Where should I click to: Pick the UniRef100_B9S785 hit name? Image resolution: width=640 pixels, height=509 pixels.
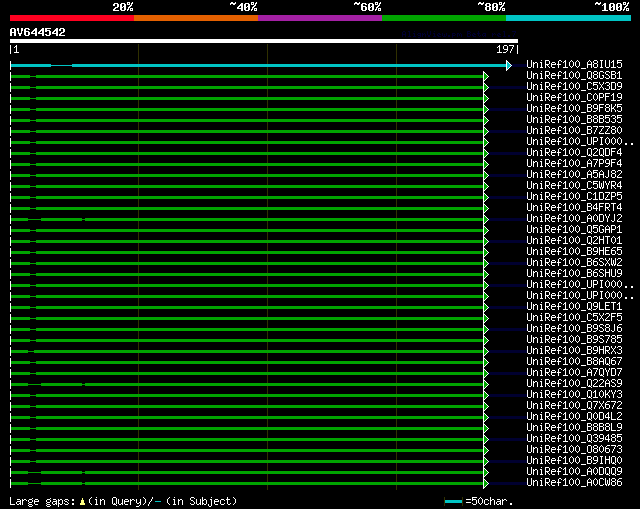point(574,340)
